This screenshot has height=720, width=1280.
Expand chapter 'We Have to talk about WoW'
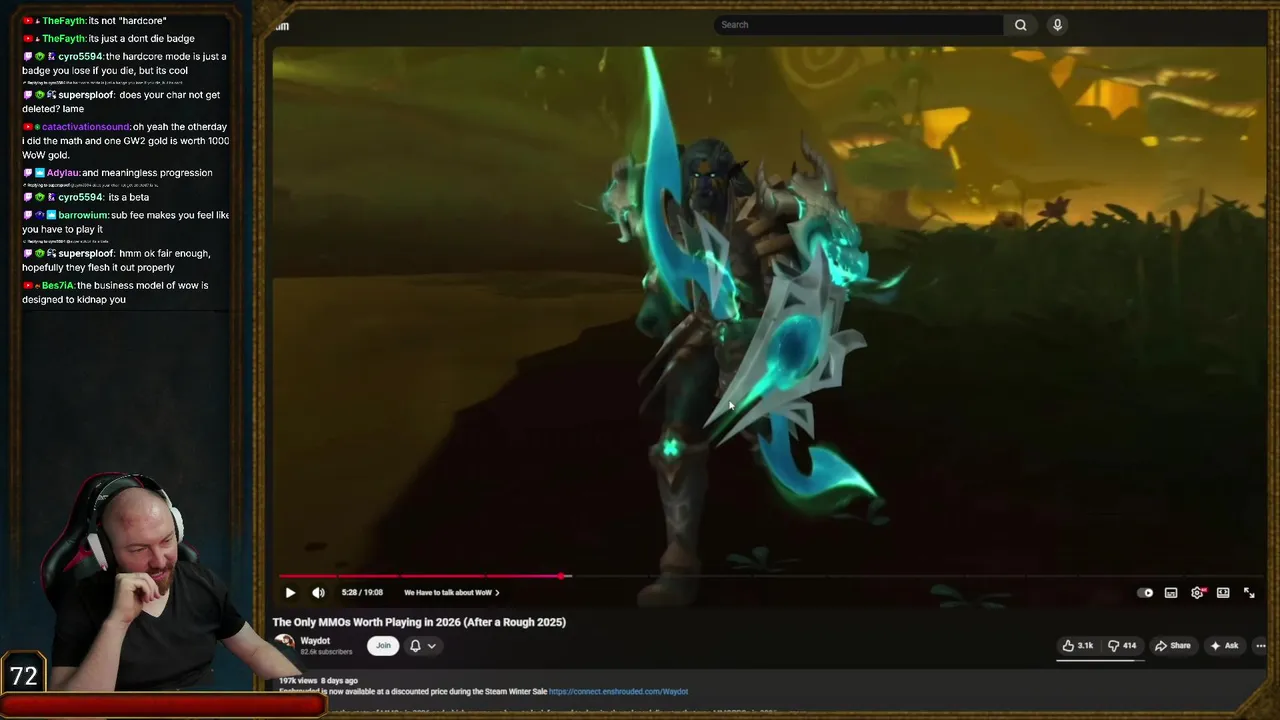pyautogui.click(x=451, y=593)
